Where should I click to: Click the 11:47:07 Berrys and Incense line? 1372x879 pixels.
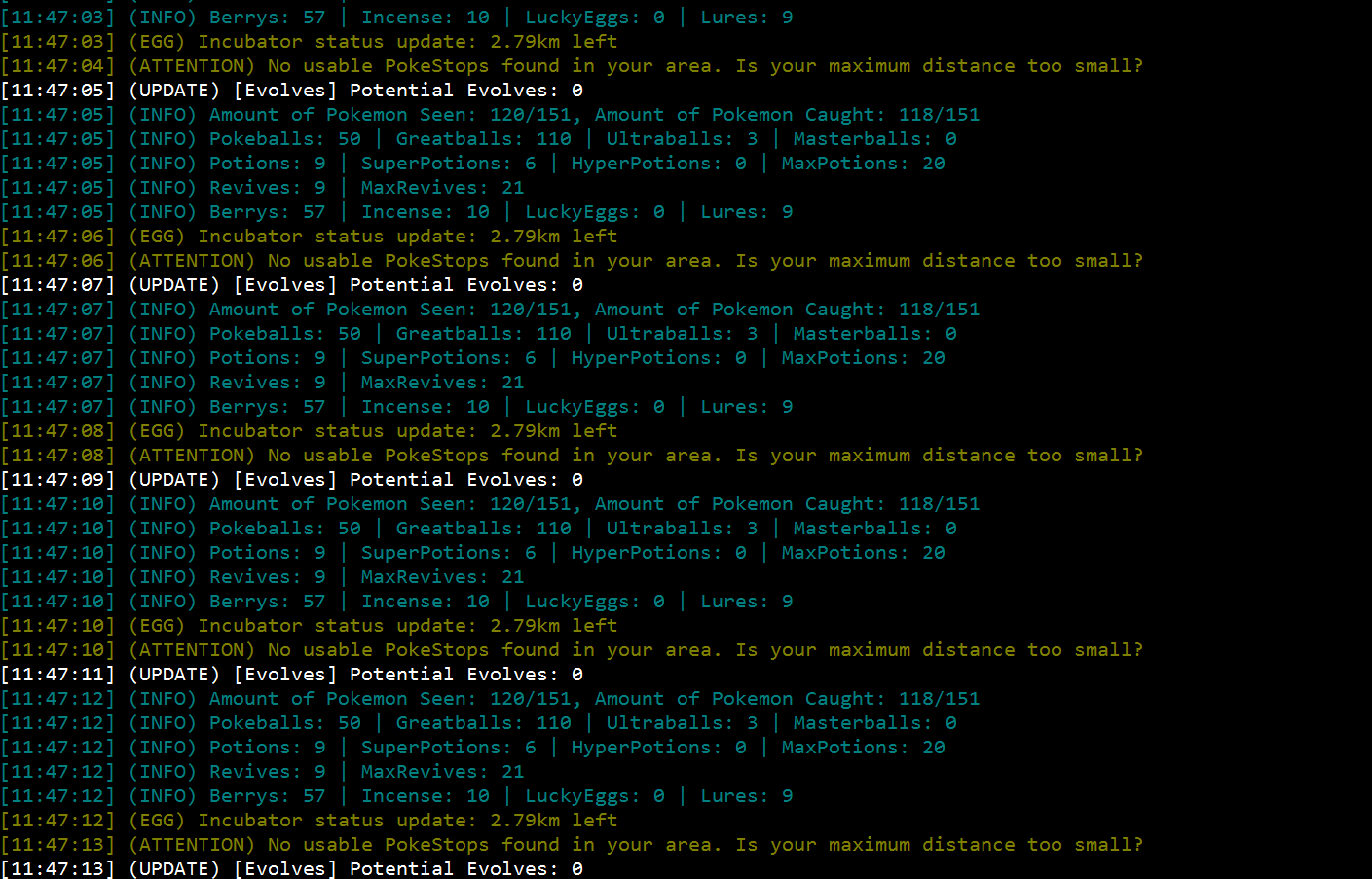[x=396, y=407]
